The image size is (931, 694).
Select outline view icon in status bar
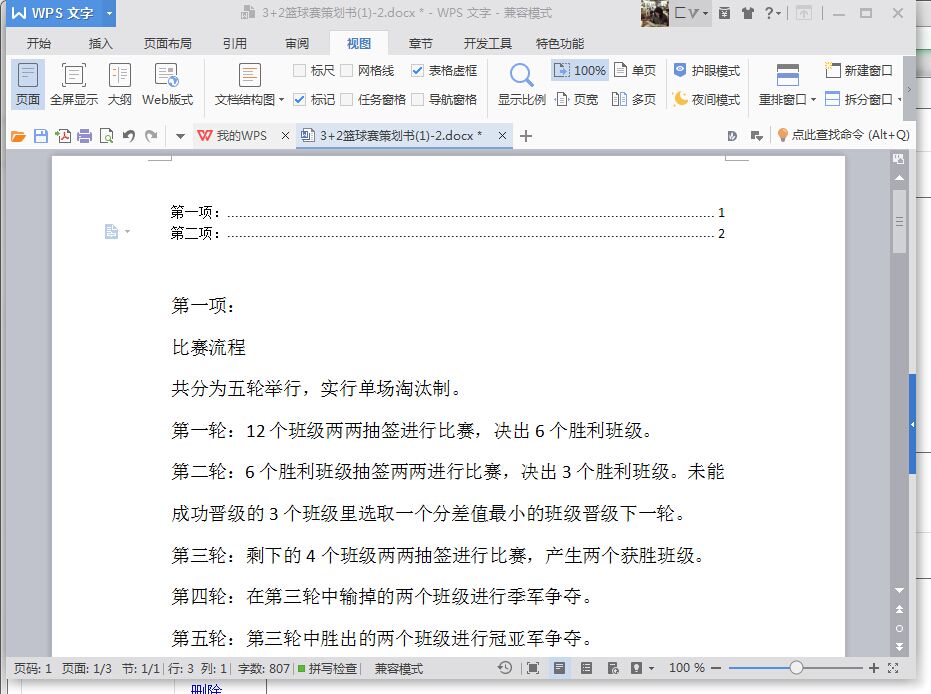pyautogui.click(x=586, y=668)
